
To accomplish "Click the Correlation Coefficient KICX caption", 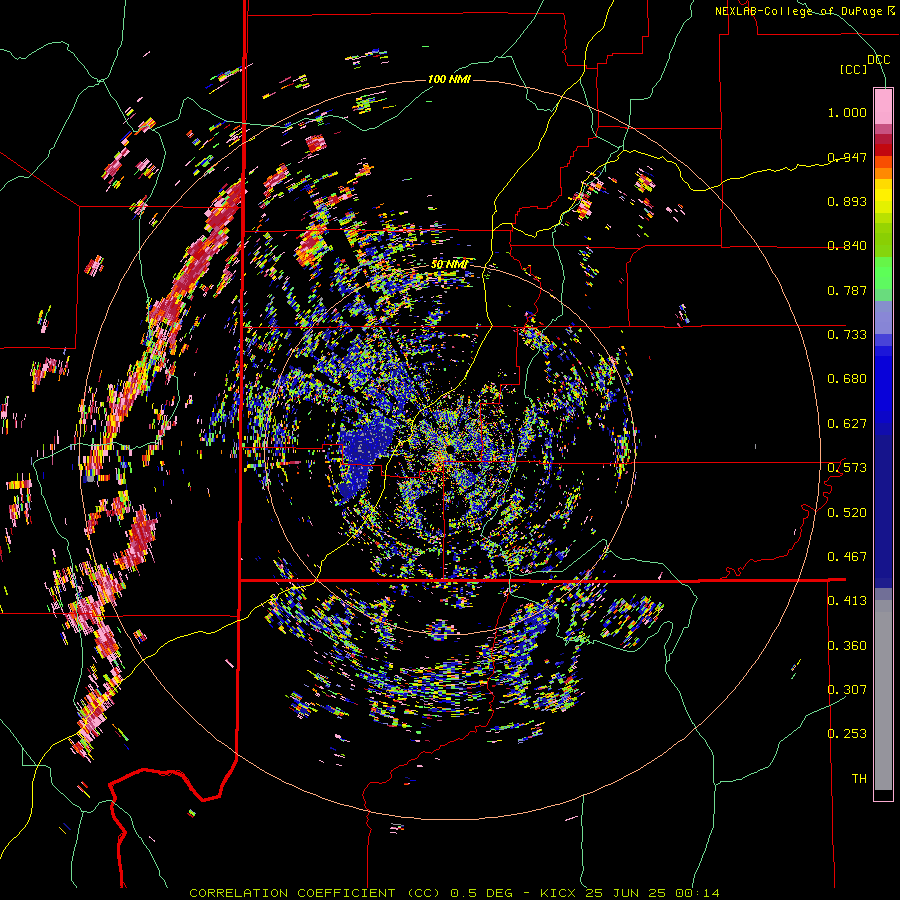I will tap(454, 893).
